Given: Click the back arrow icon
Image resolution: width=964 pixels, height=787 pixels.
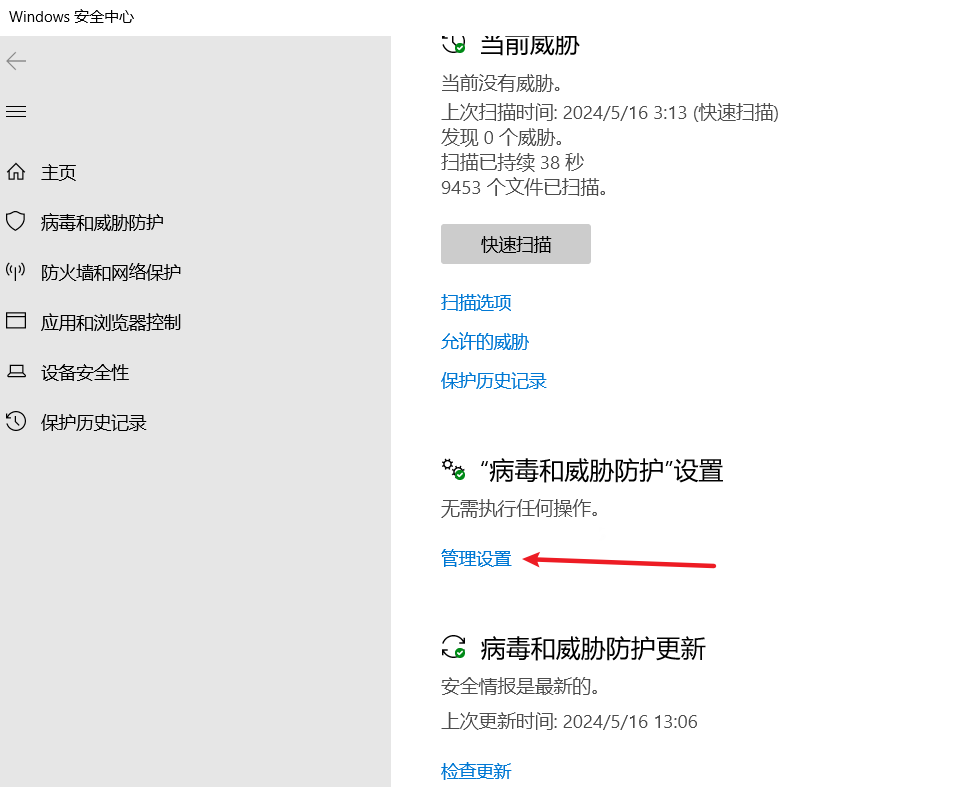Looking at the screenshot, I should pyautogui.click(x=16, y=61).
